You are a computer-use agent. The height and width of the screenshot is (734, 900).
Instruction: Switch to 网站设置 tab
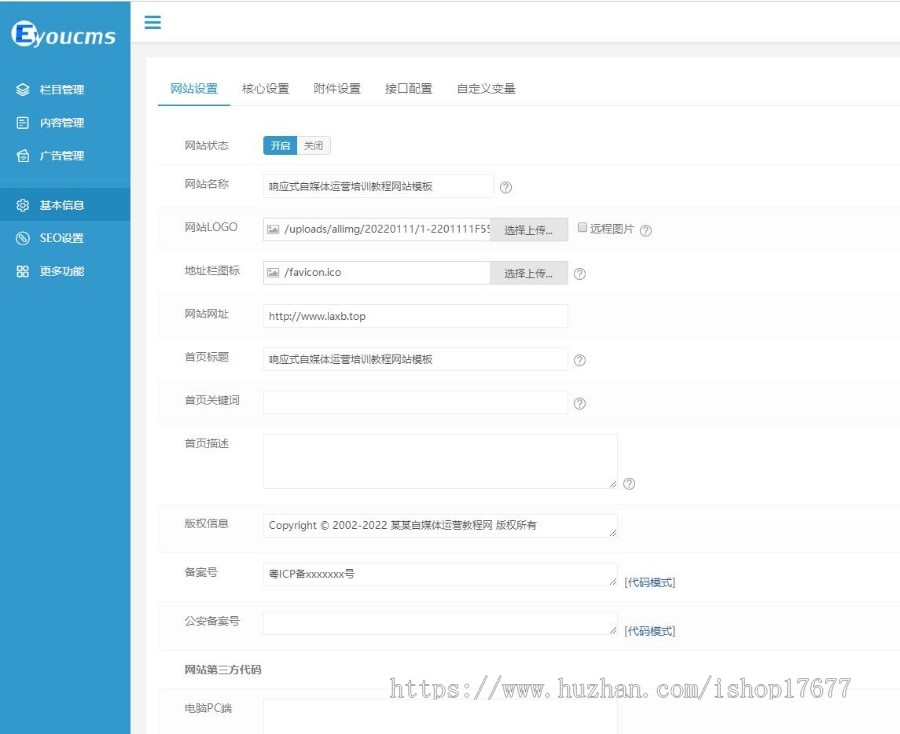click(x=194, y=88)
